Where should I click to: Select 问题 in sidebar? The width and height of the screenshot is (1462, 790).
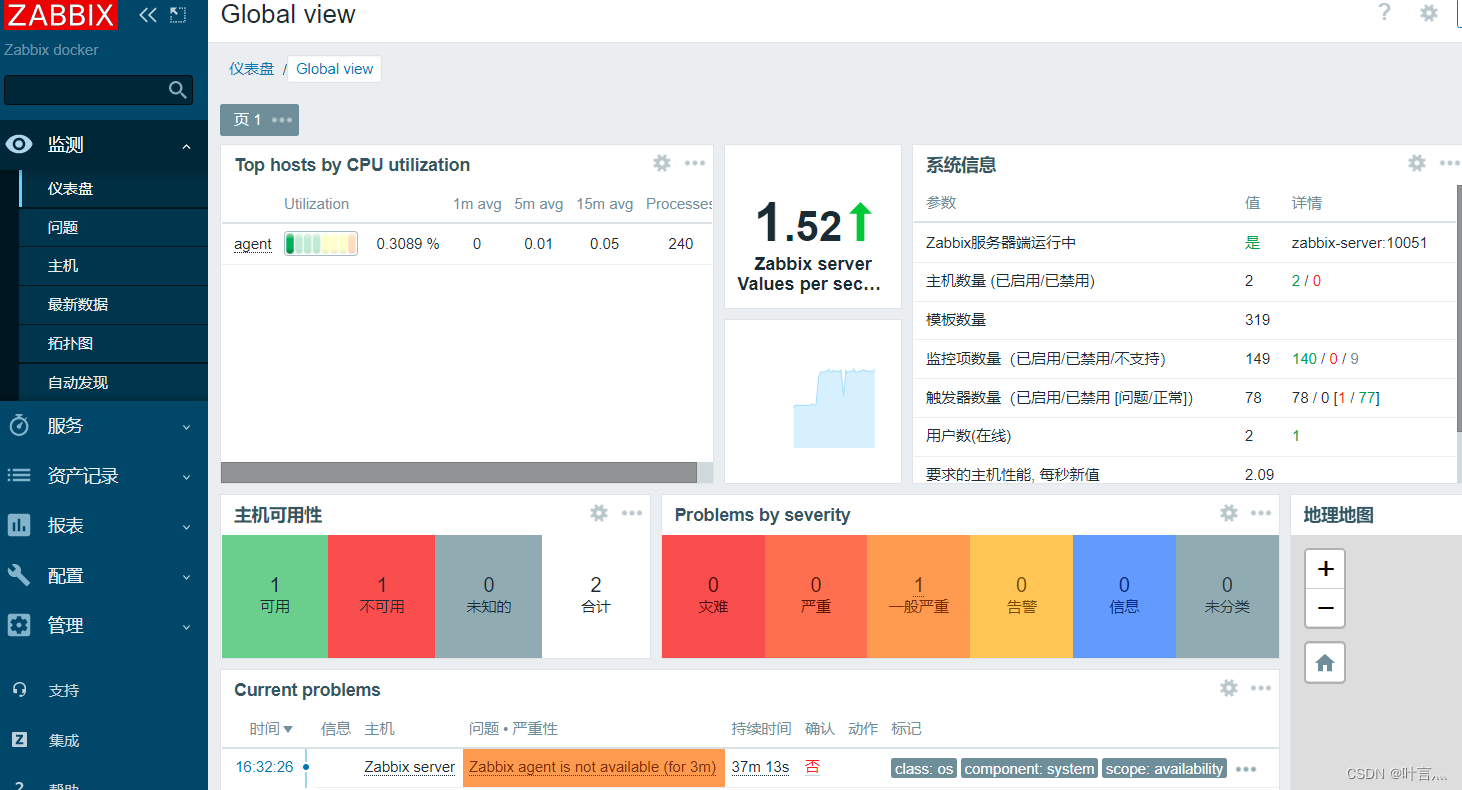click(x=113, y=227)
